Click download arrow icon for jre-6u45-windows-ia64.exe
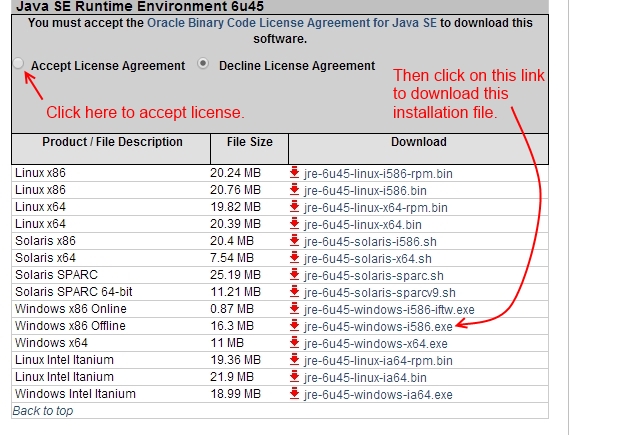This screenshot has width=618, height=435. [294, 393]
